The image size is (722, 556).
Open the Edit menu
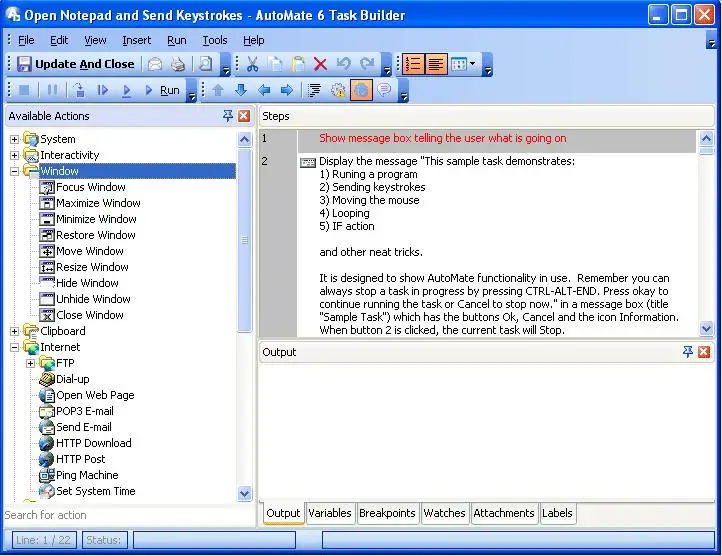click(x=59, y=41)
